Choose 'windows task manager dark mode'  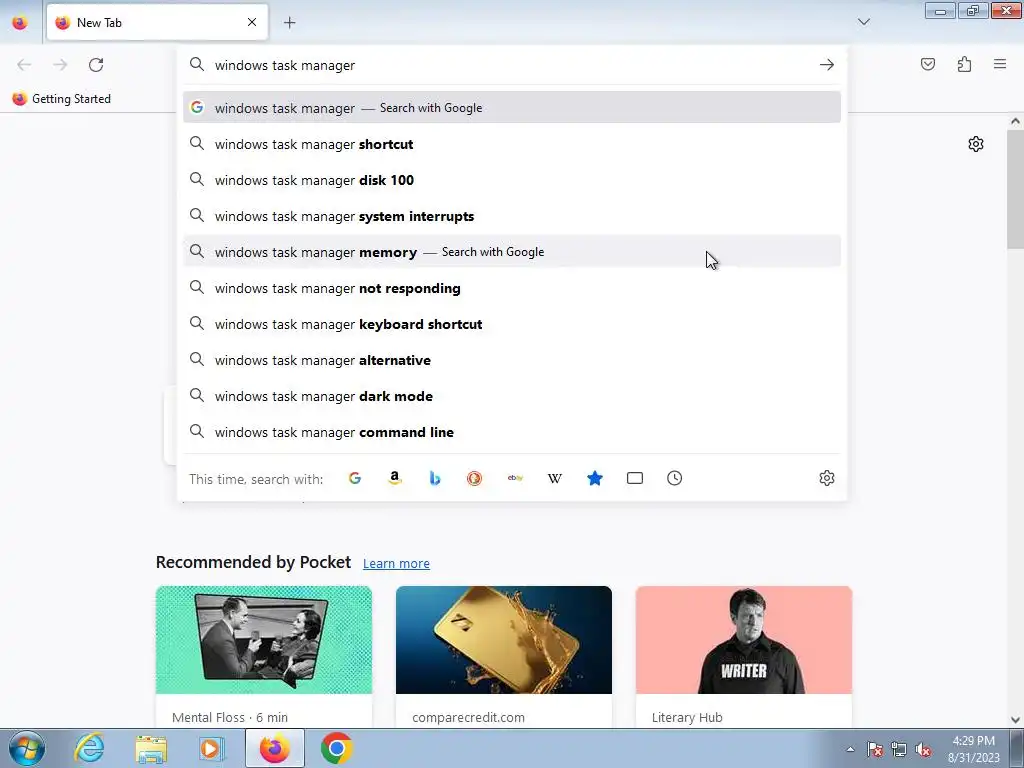pyautogui.click(x=512, y=396)
